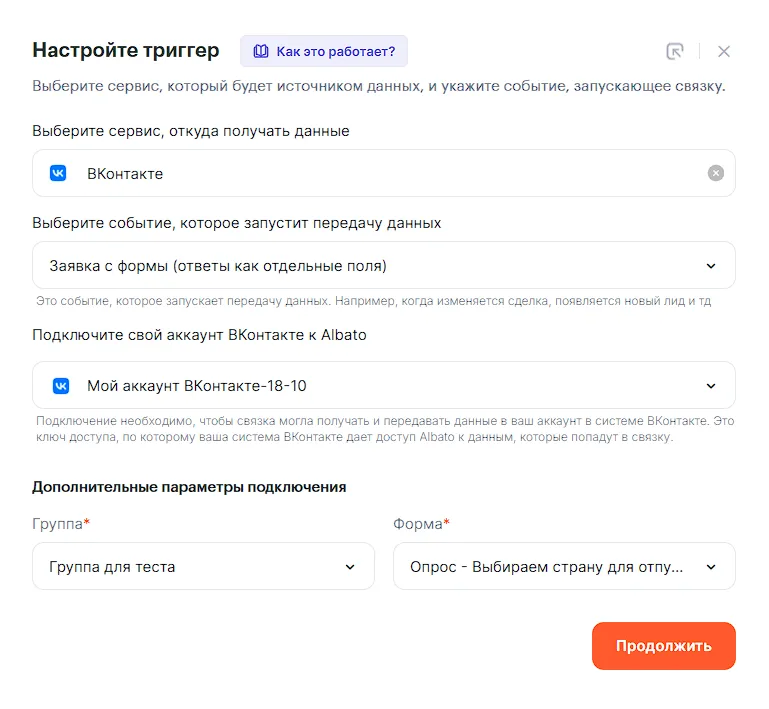Click the "Настройте триггер" heading
The image size is (769, 709).
pos(125,50)
